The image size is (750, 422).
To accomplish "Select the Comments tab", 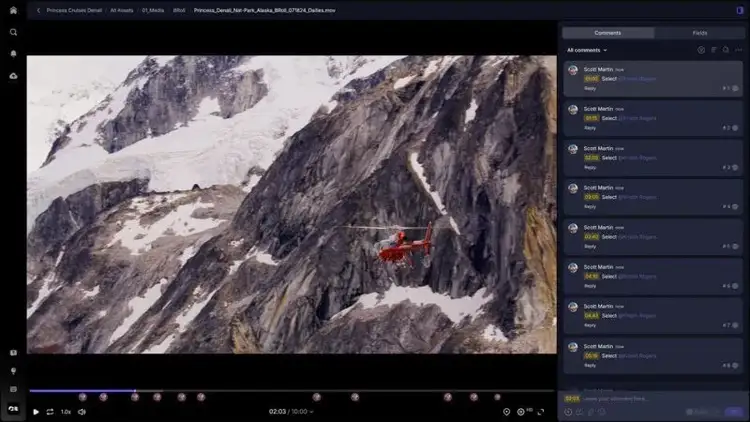I will pos(608,33).
